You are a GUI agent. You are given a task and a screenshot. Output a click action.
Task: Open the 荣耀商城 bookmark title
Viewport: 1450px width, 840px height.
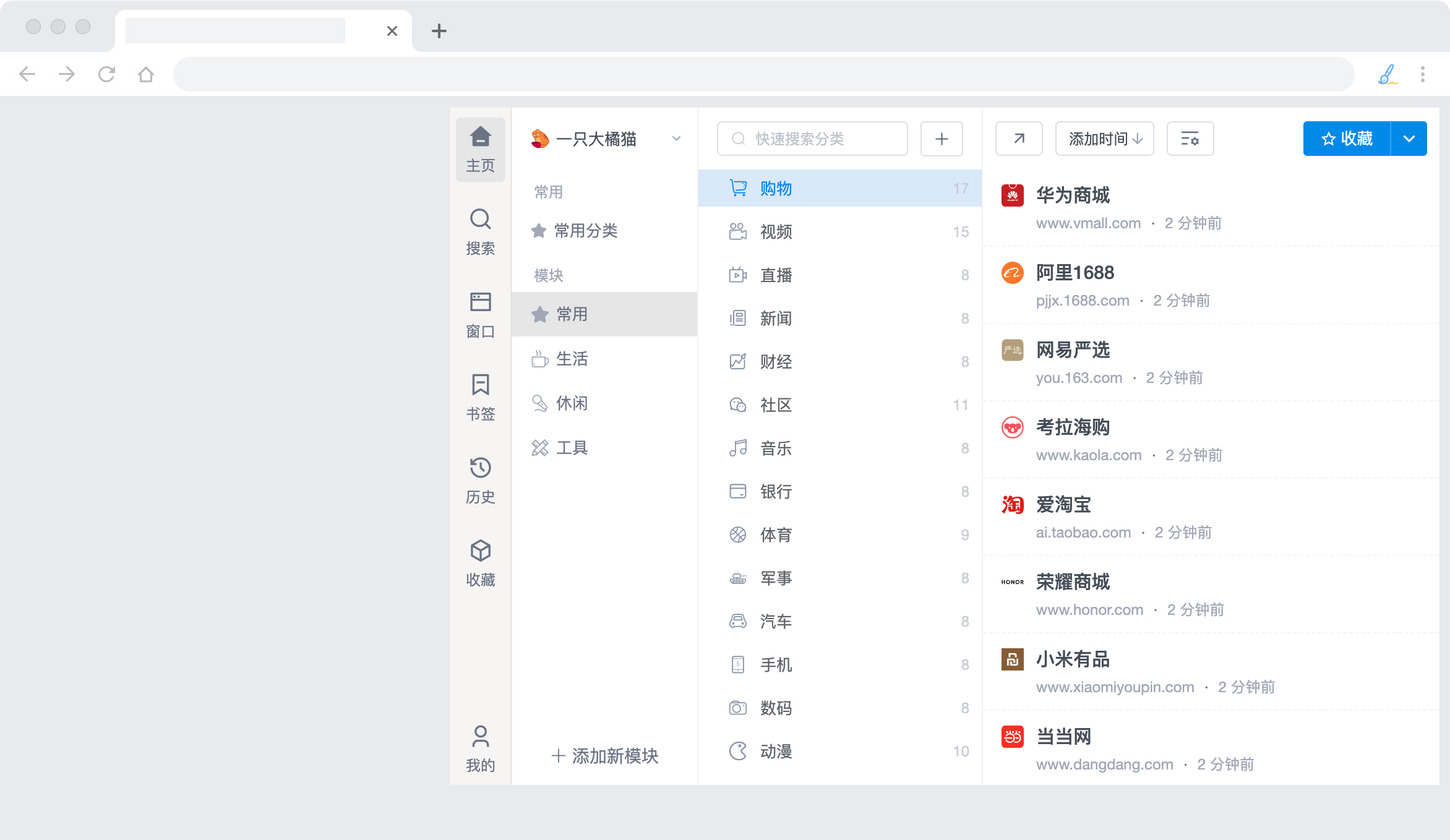coord(1073,582)
